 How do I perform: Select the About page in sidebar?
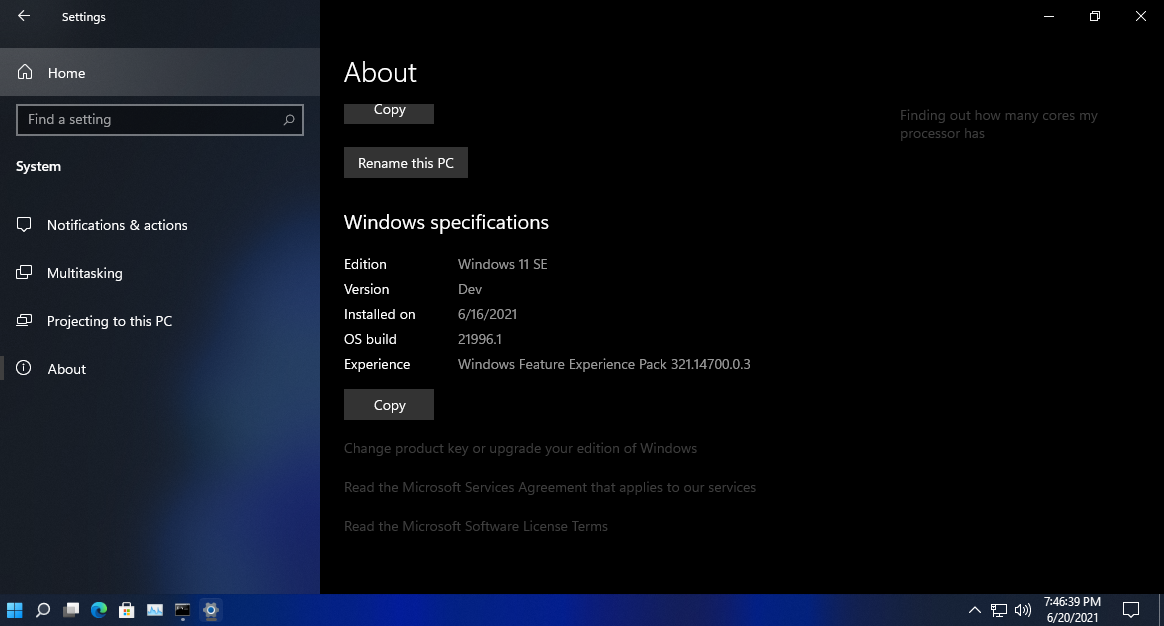click(x=160, y=368)
